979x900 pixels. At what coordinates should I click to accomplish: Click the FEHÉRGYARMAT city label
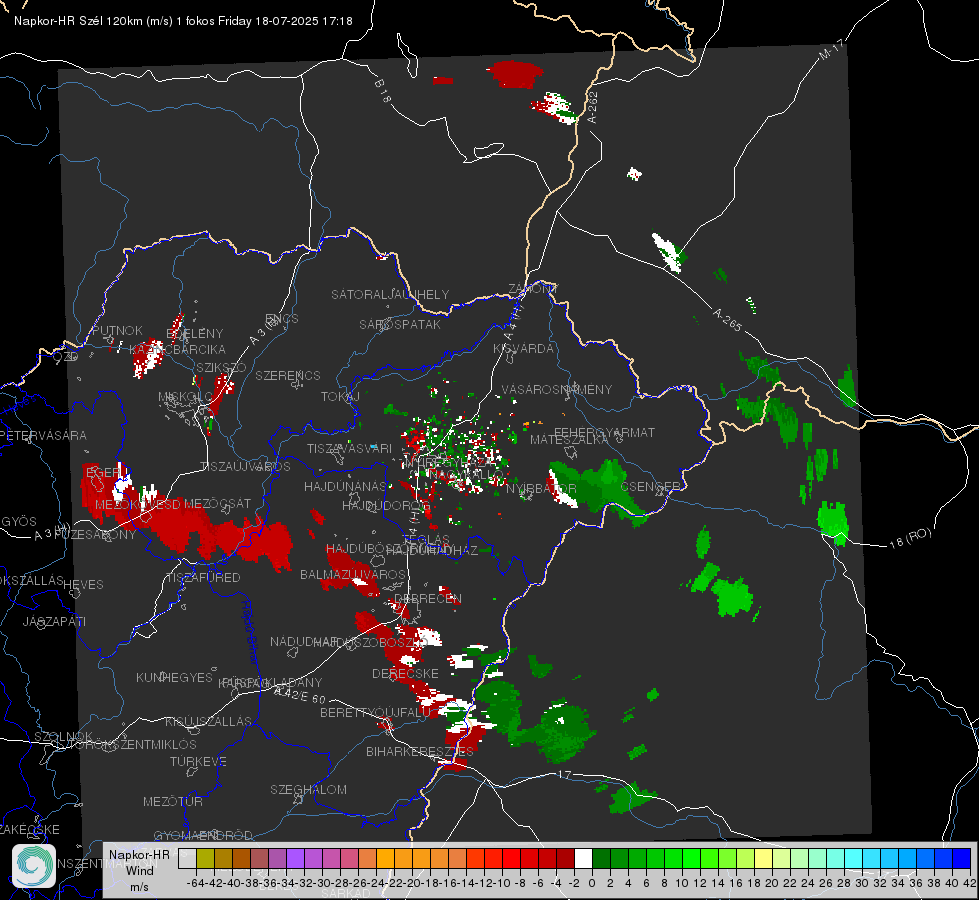point(604,432)
